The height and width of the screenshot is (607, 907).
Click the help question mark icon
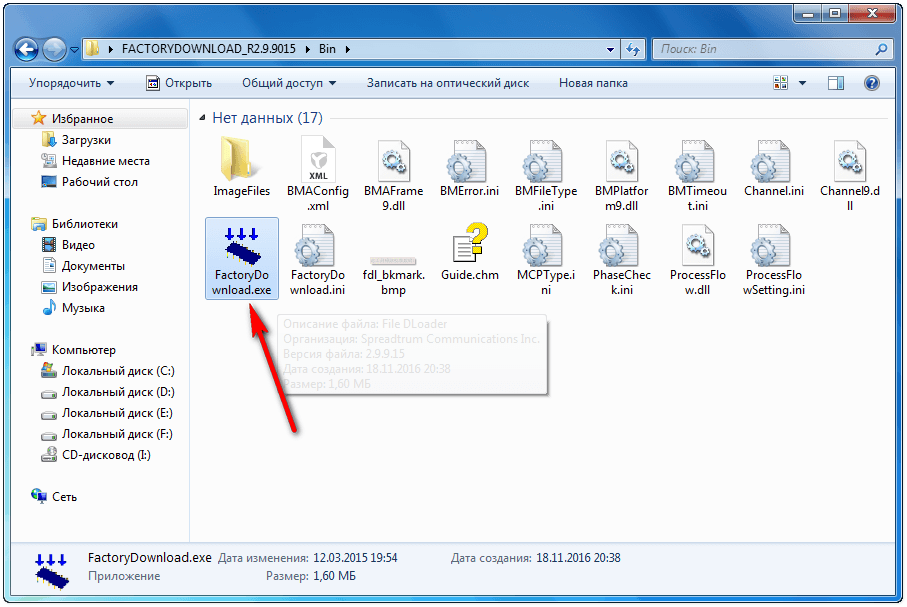(871, 83)
